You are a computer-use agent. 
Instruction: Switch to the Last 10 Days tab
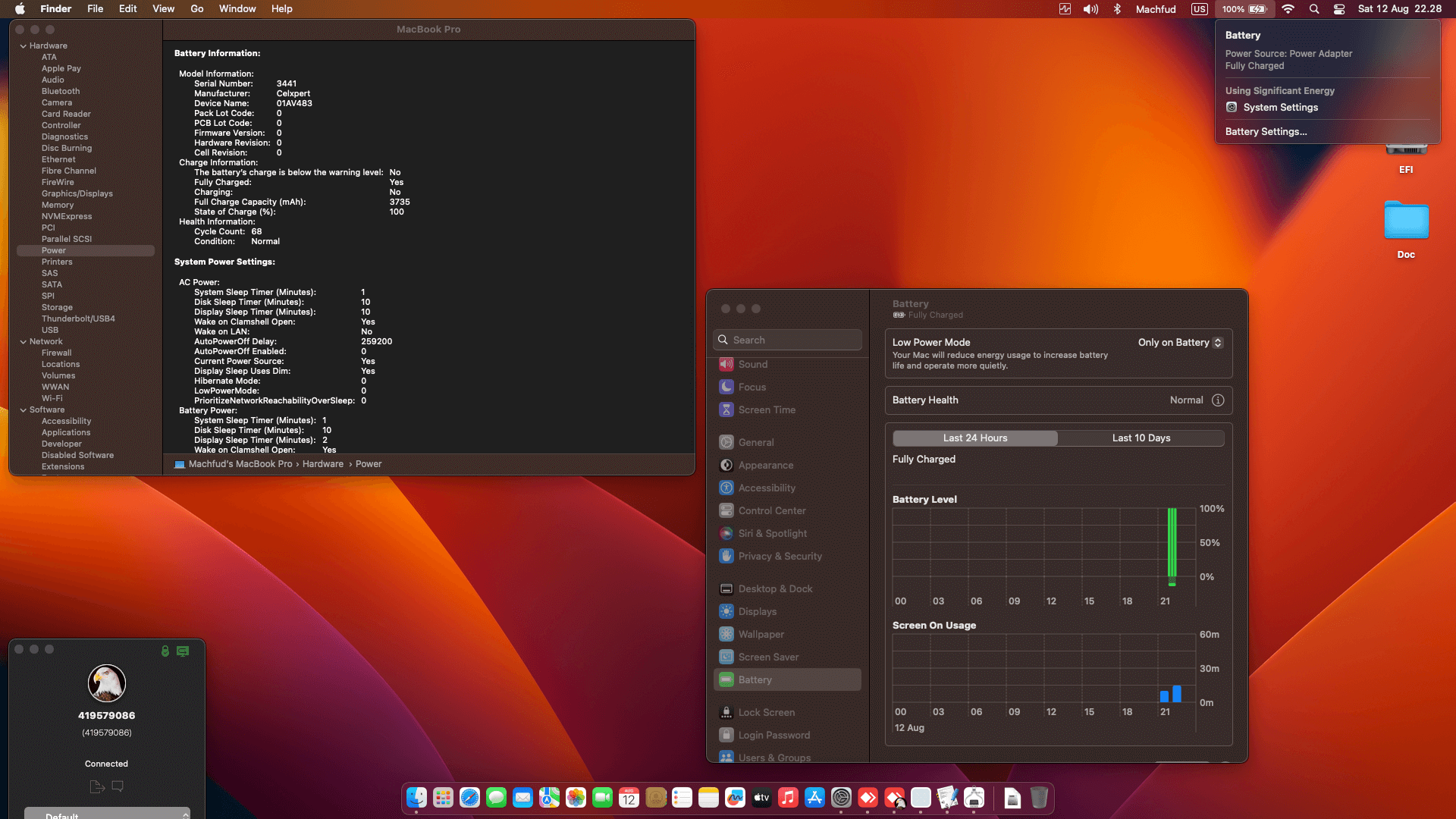tap(1141, 438)
